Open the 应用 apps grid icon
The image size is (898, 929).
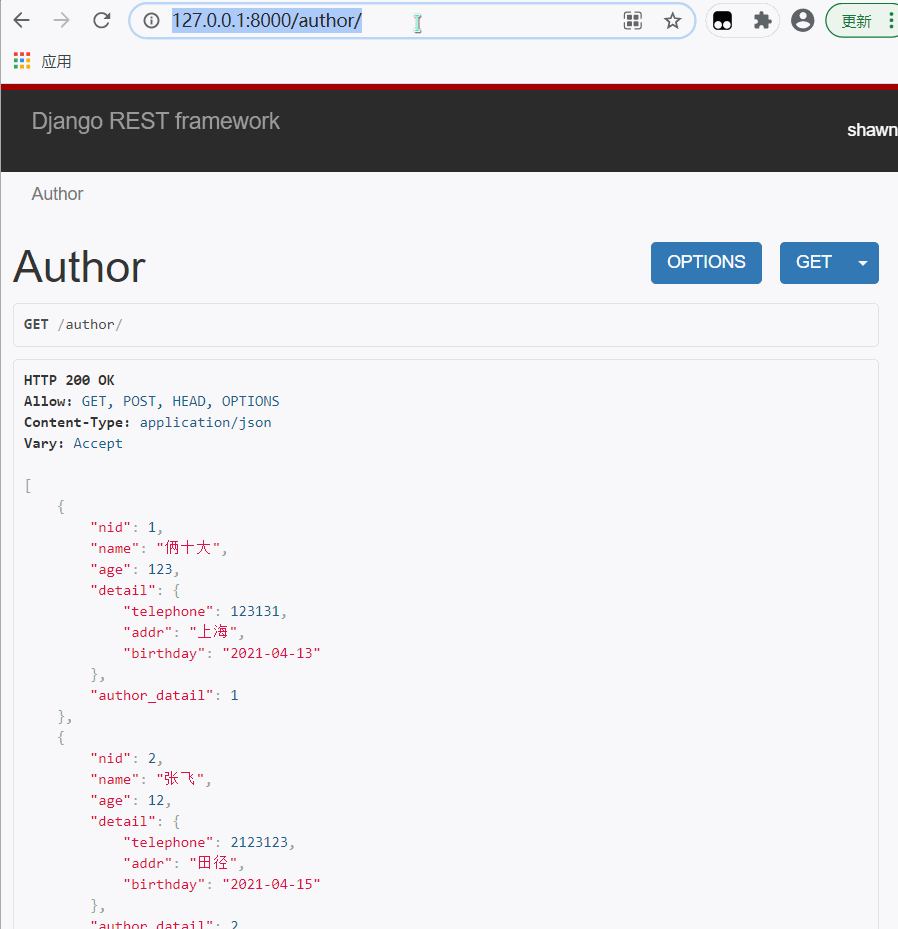[x=22, y=60]
